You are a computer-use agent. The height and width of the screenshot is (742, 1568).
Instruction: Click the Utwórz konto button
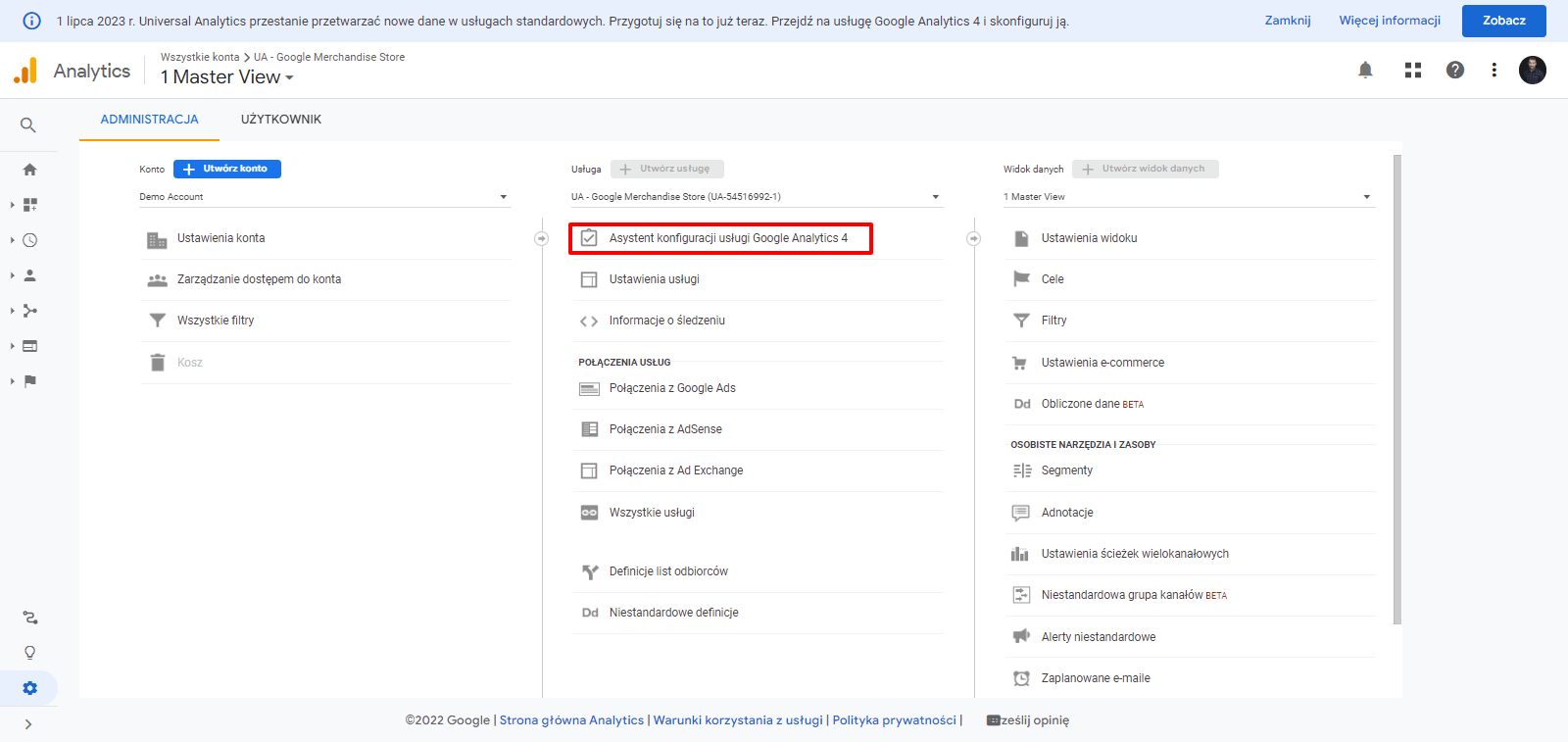227,169
